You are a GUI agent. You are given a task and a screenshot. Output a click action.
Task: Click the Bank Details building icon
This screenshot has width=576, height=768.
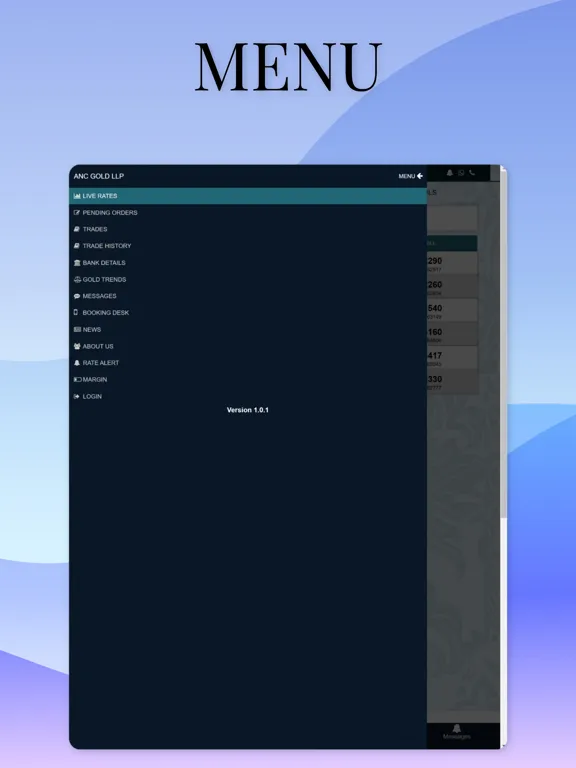click(77, 263)
